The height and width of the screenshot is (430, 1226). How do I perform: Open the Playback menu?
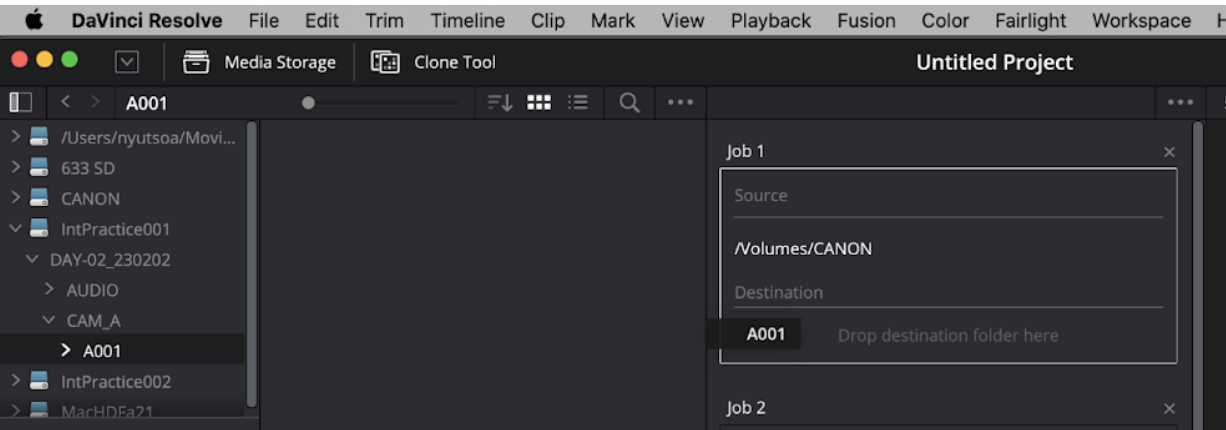point(771,20)
